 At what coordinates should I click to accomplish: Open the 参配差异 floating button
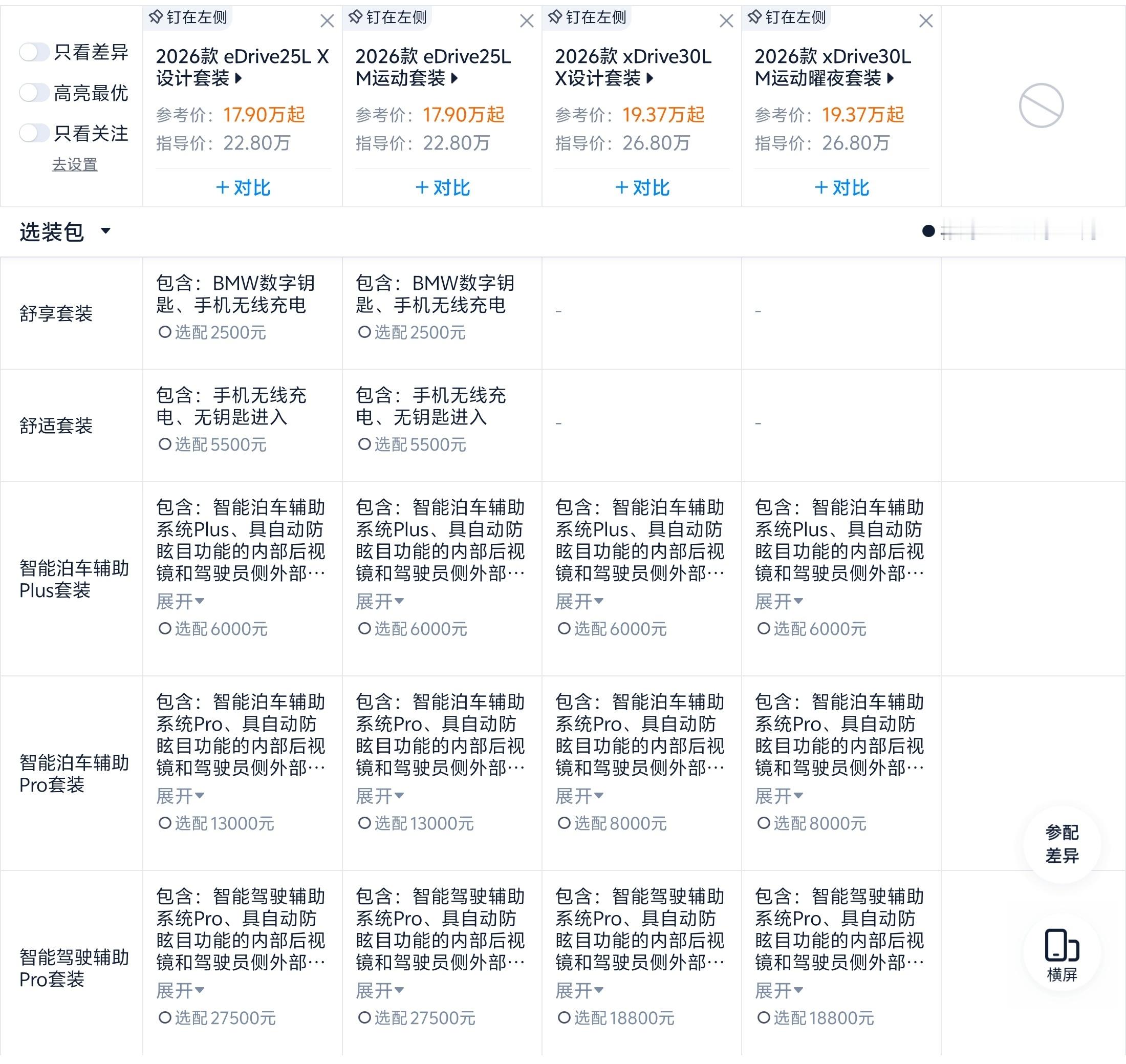[x=1062, y=843]
